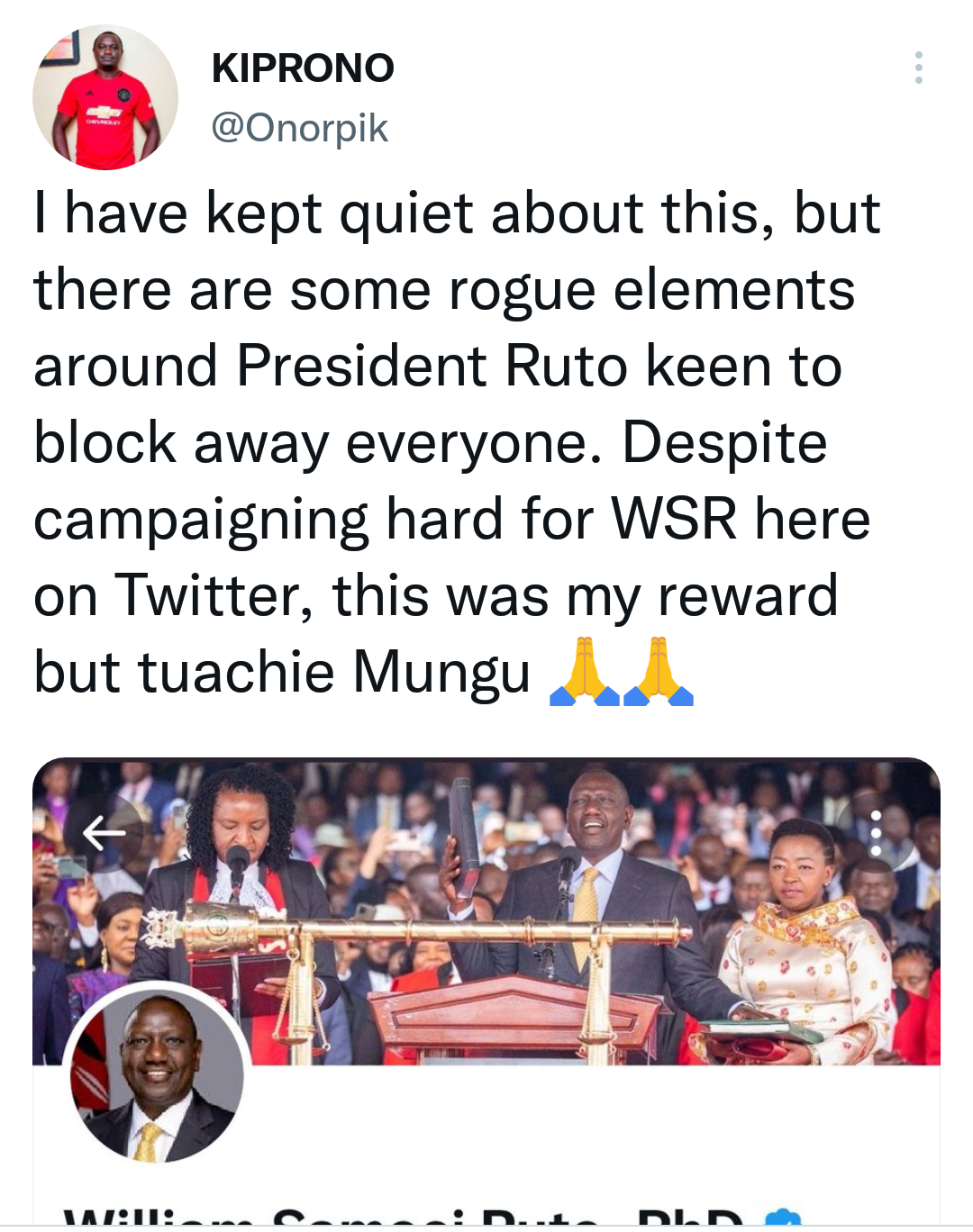Viewport: 973px width, 1232px height.
Task: Tap the first praying hands emoji
Action: click(584, 671)
